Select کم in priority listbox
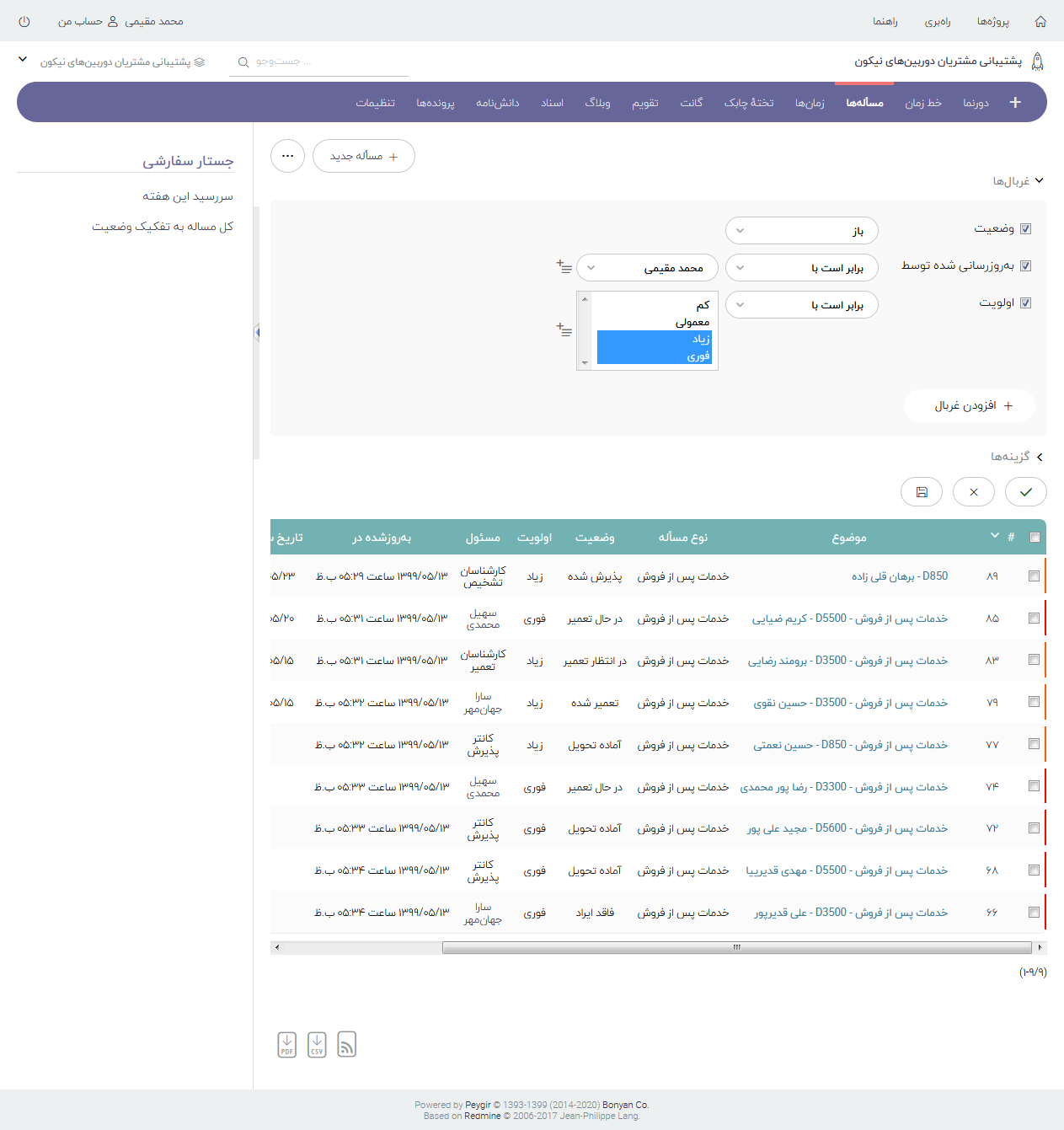Image resolution: width=1064 pixels, height=1130 pixels. tap(654, 305)
